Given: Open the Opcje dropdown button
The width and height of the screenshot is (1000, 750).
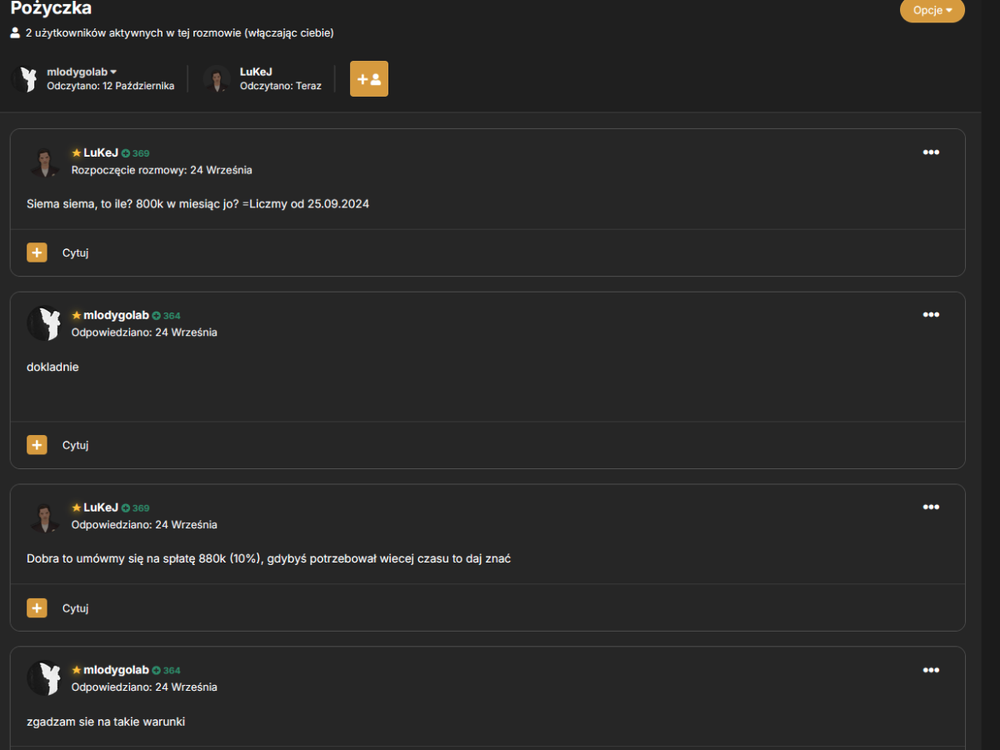Looking at the screenshot, I should coord(932,10).
